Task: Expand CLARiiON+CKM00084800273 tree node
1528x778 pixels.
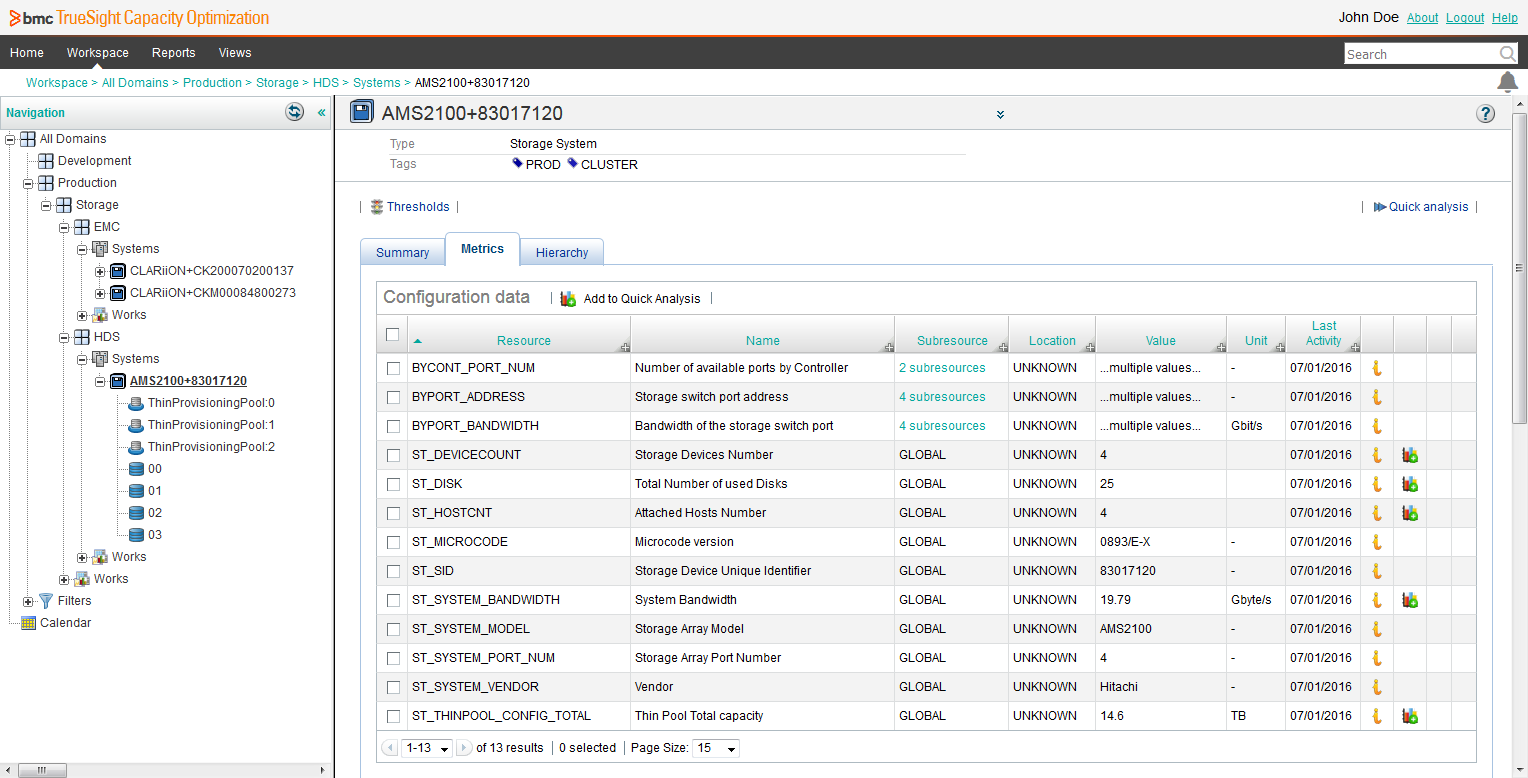Action: tap(100, 293)
